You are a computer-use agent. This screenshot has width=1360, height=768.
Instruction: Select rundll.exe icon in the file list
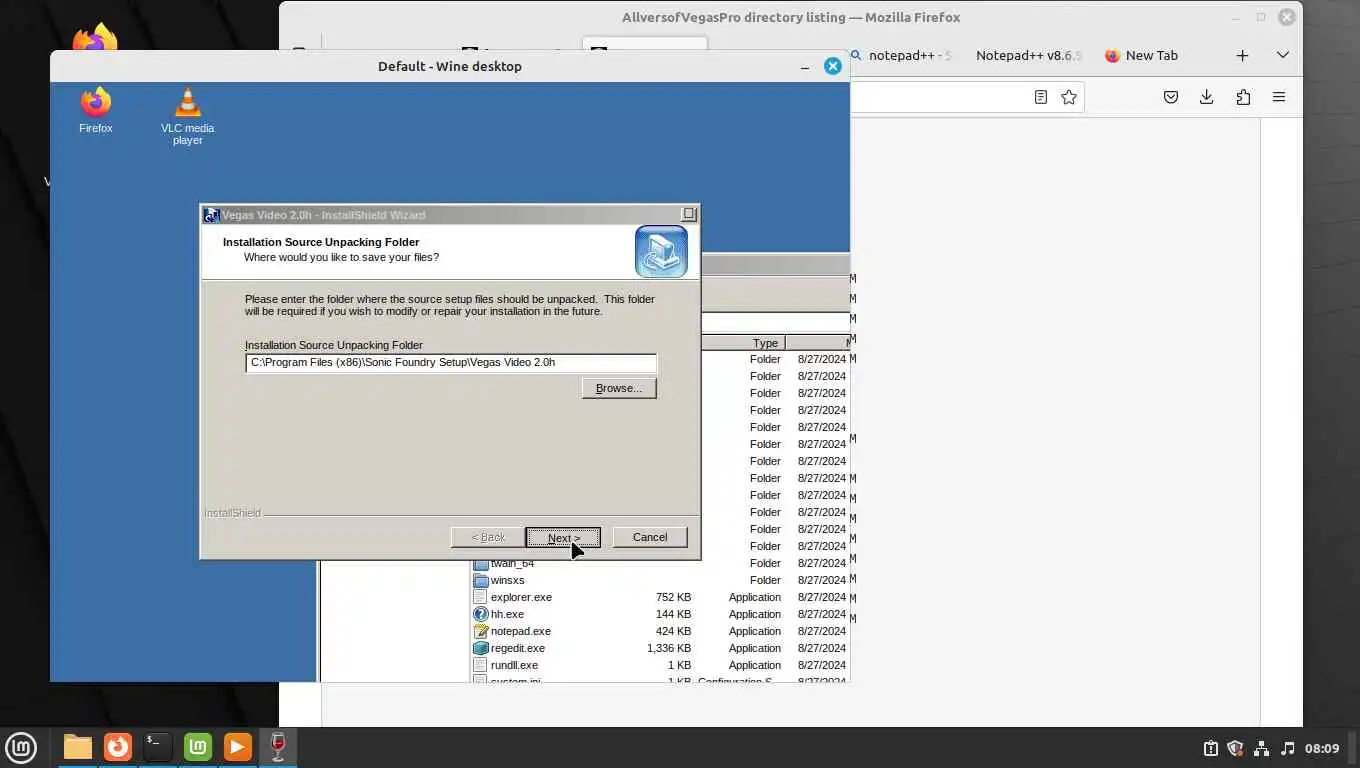click(x=480, y=665)
